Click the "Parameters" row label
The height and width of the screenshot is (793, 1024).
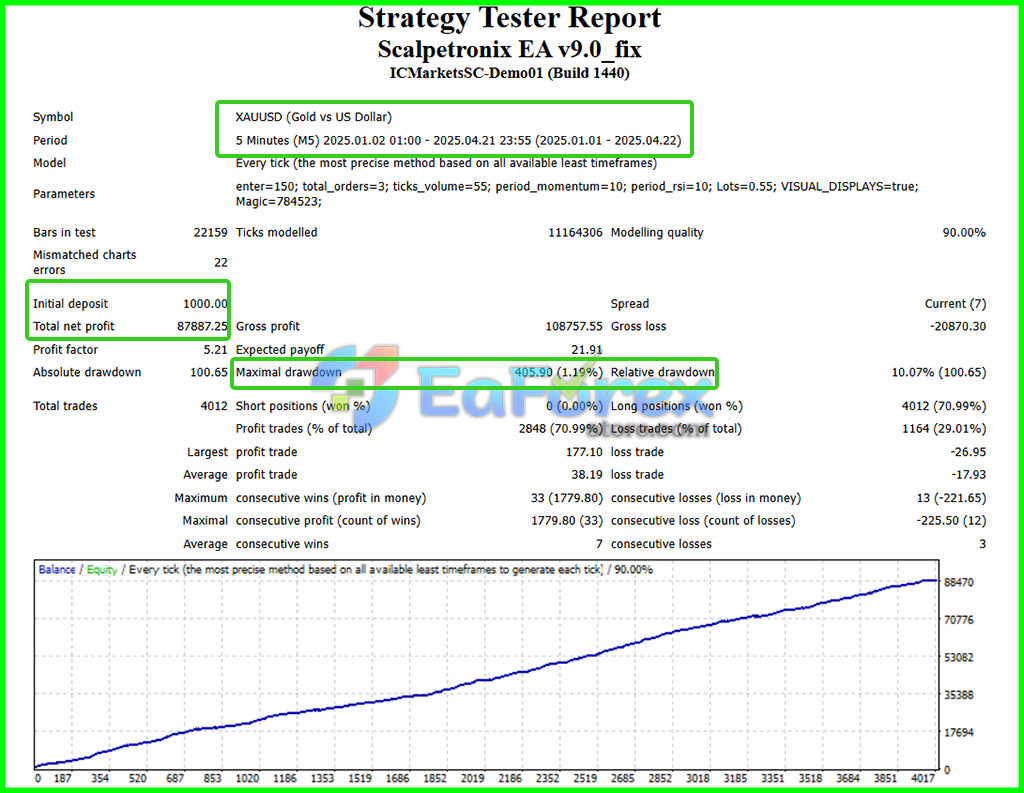tap(64, 194)
